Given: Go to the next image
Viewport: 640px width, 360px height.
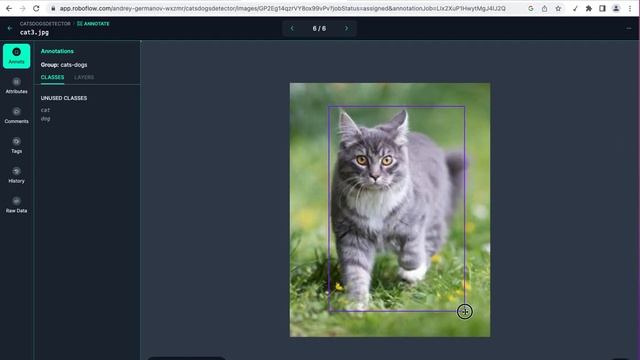Looking at the screenshot, I should (347, 28).
